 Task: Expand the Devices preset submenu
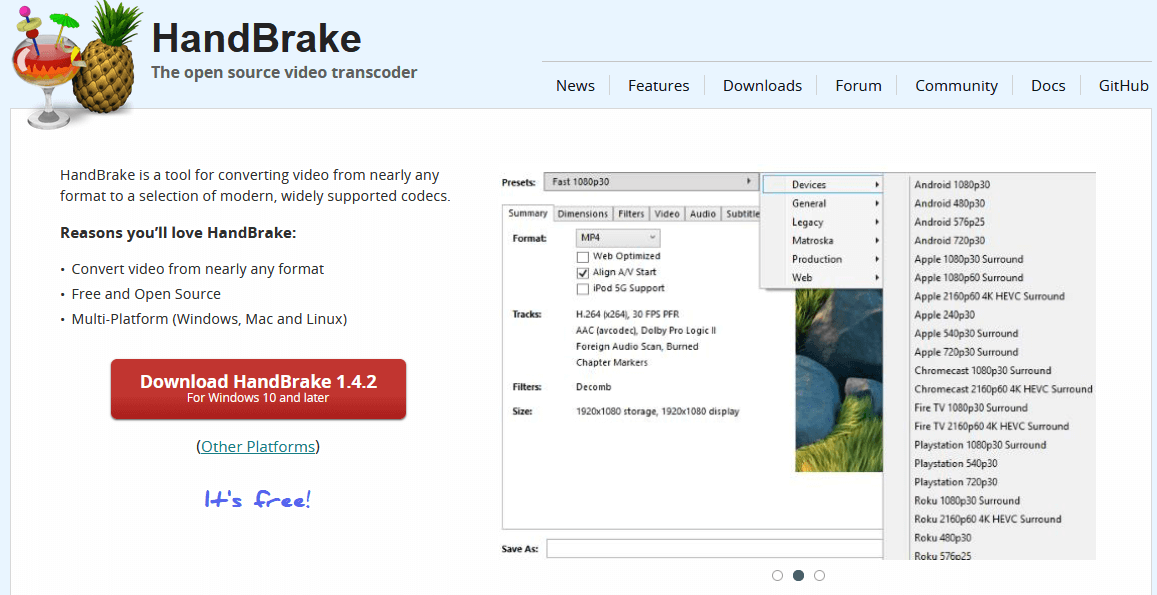823,185
